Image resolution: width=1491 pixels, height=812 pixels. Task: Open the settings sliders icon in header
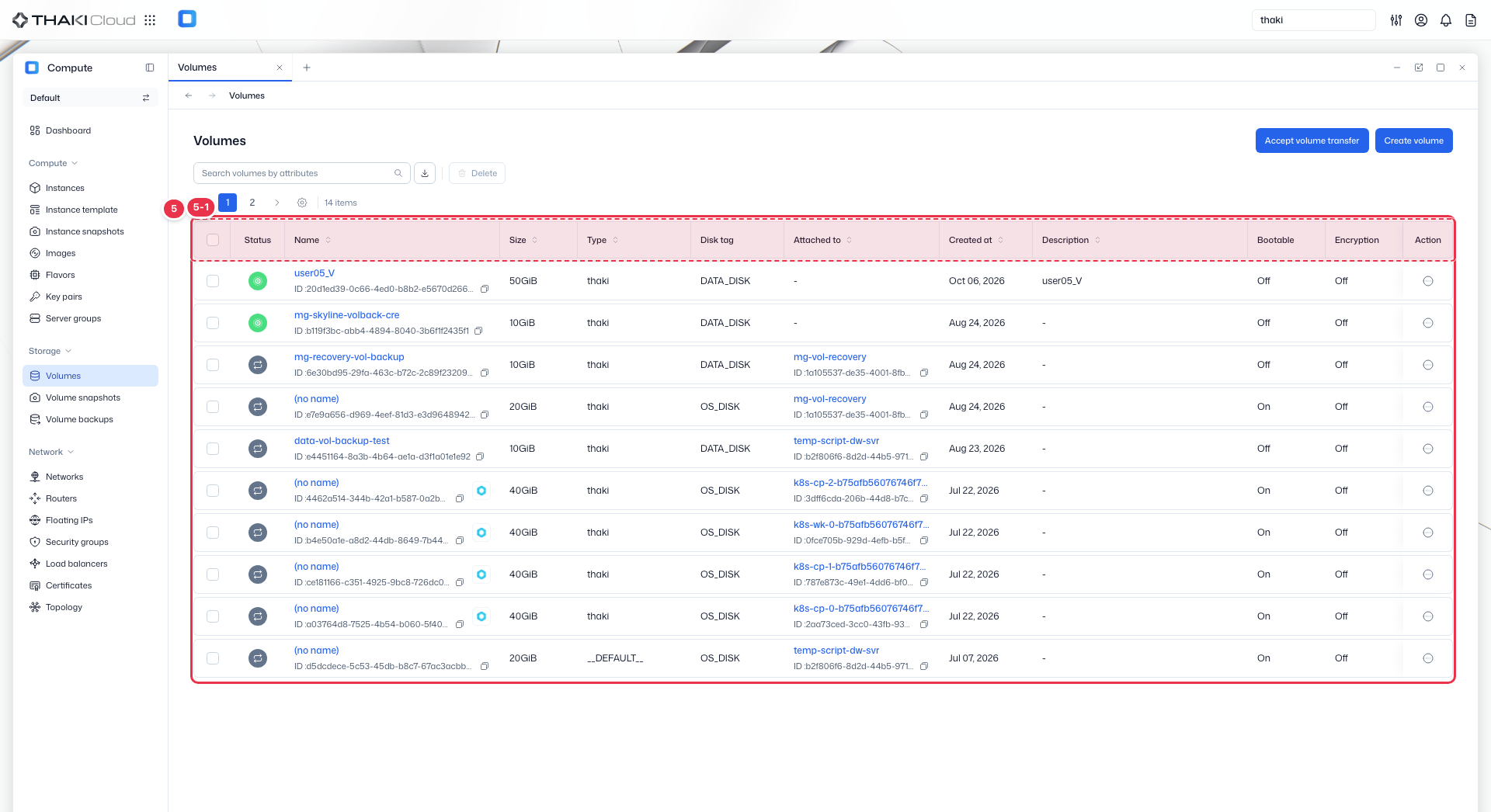[x=1396, y=20]
